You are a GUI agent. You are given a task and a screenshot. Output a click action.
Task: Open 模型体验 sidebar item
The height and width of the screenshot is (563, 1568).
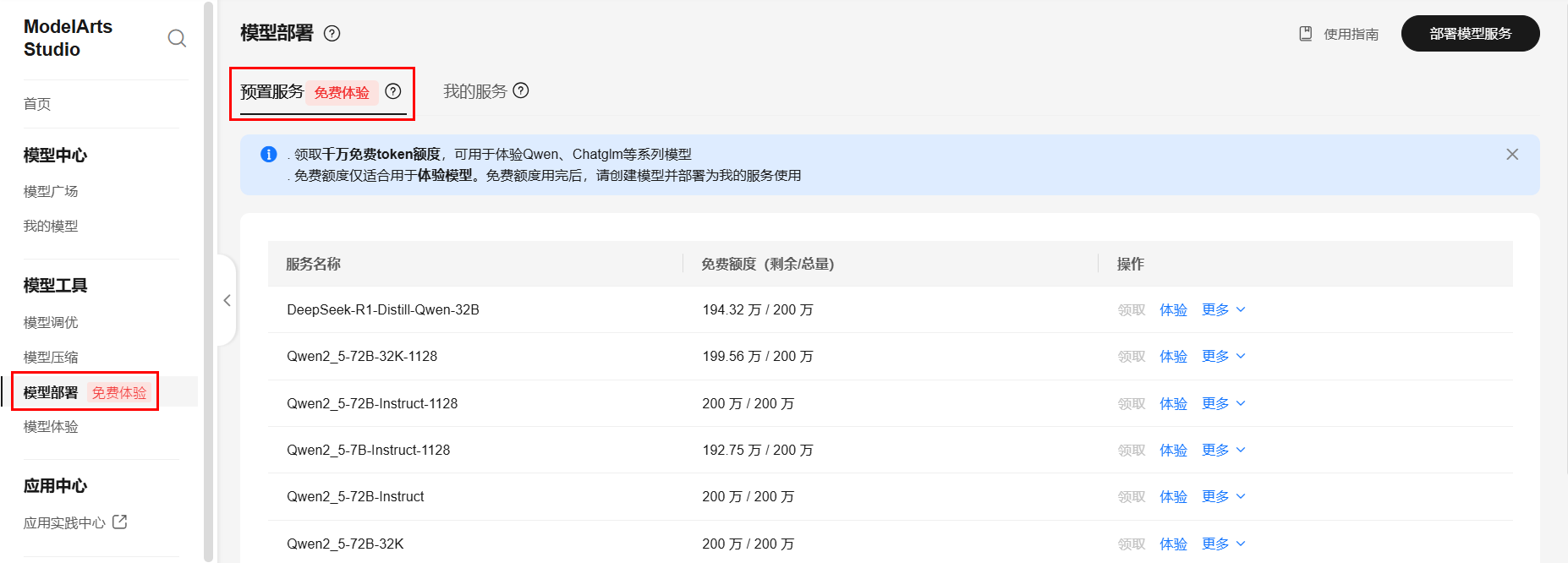[51, 427]
